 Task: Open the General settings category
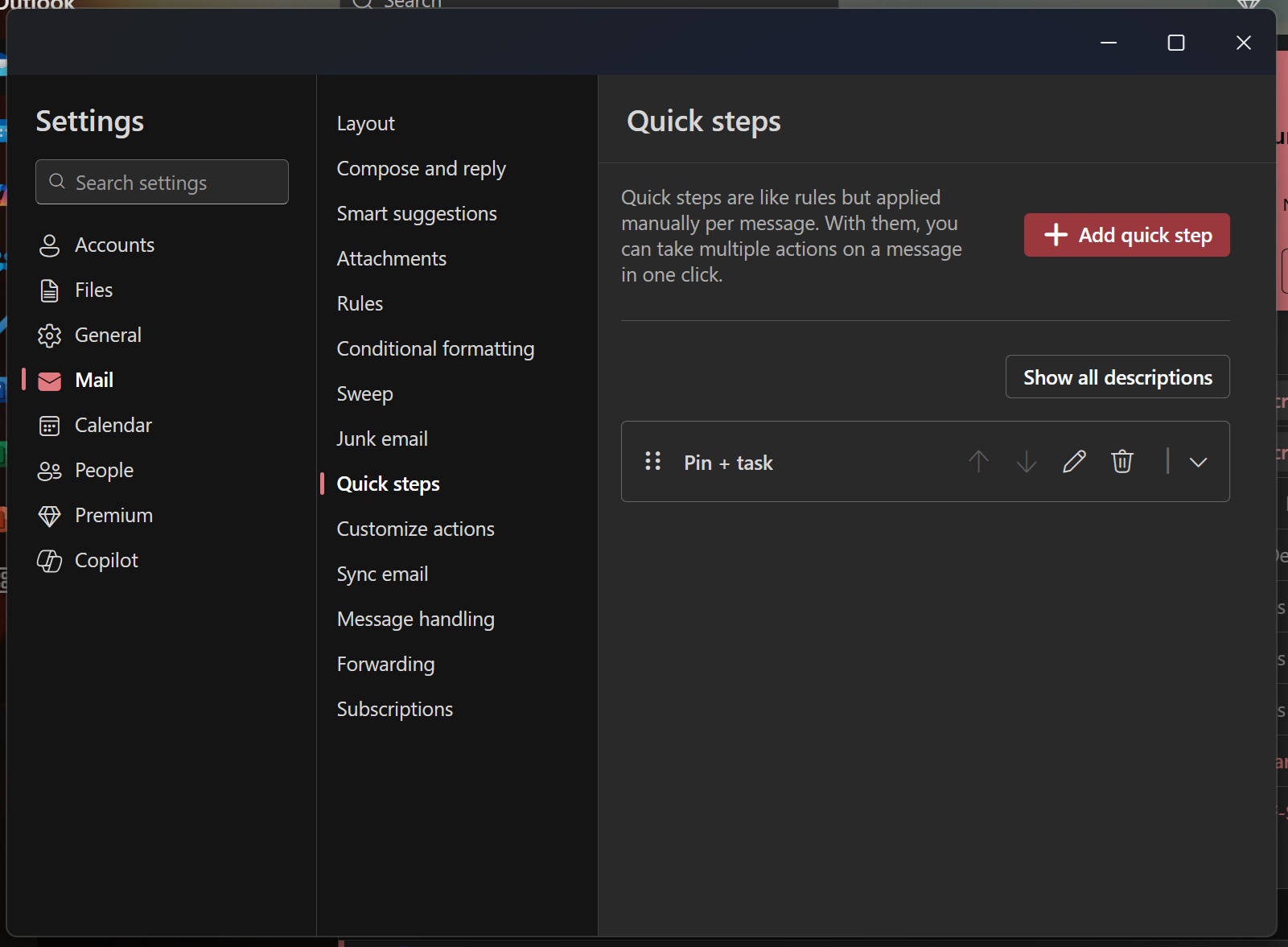108,335
